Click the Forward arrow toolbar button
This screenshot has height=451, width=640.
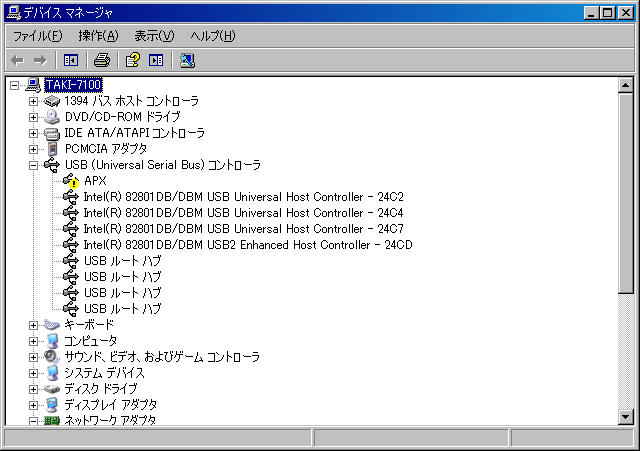pos(40,60)
